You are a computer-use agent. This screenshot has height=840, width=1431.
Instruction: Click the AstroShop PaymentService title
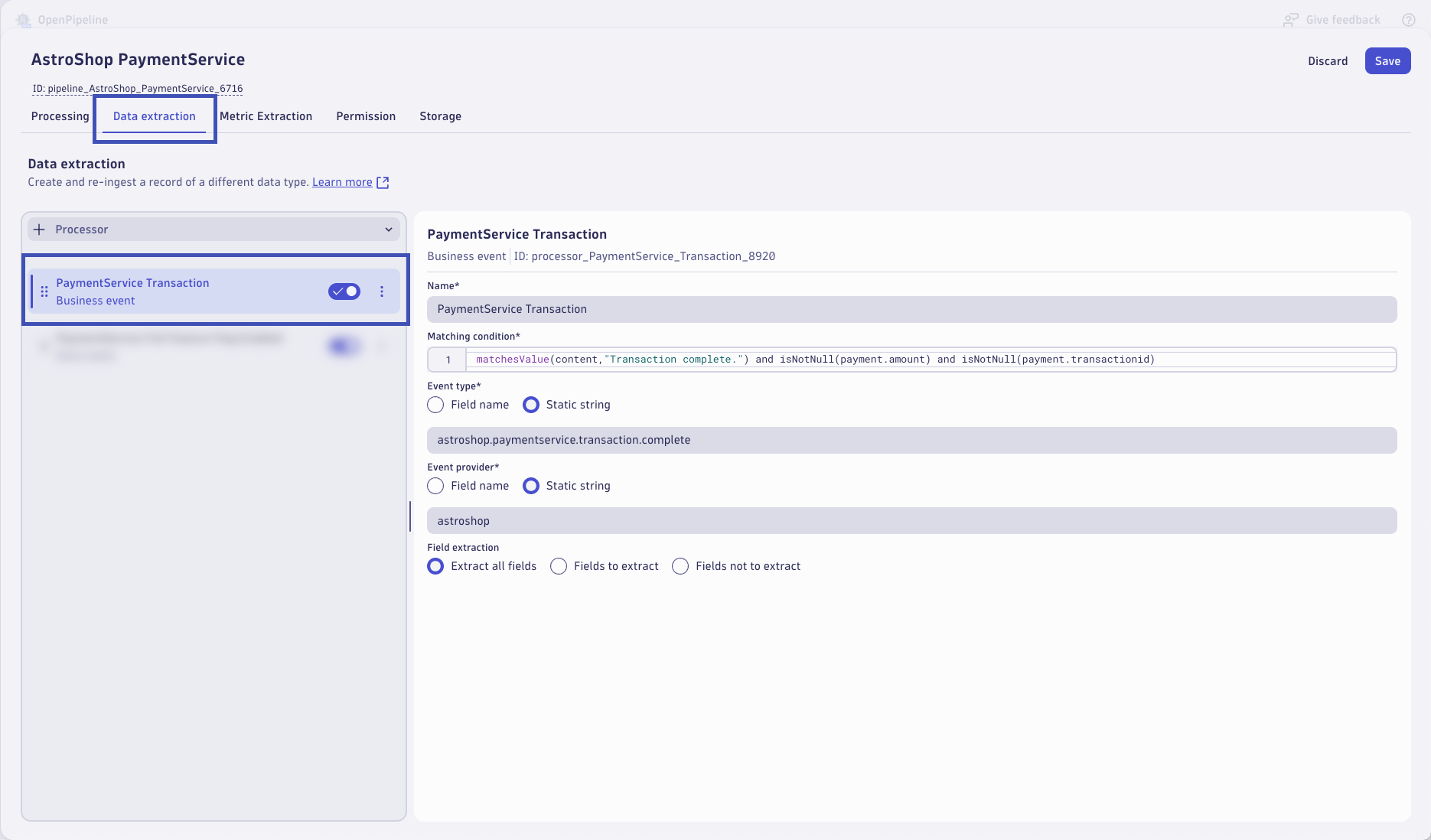coord(138,60)
